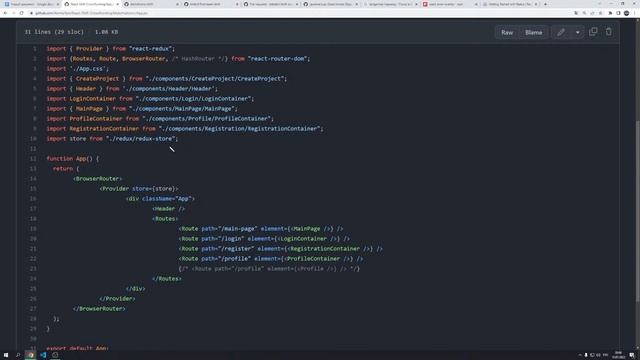
Task: Select line number 18 in gutter
Action: click(33, 219)
